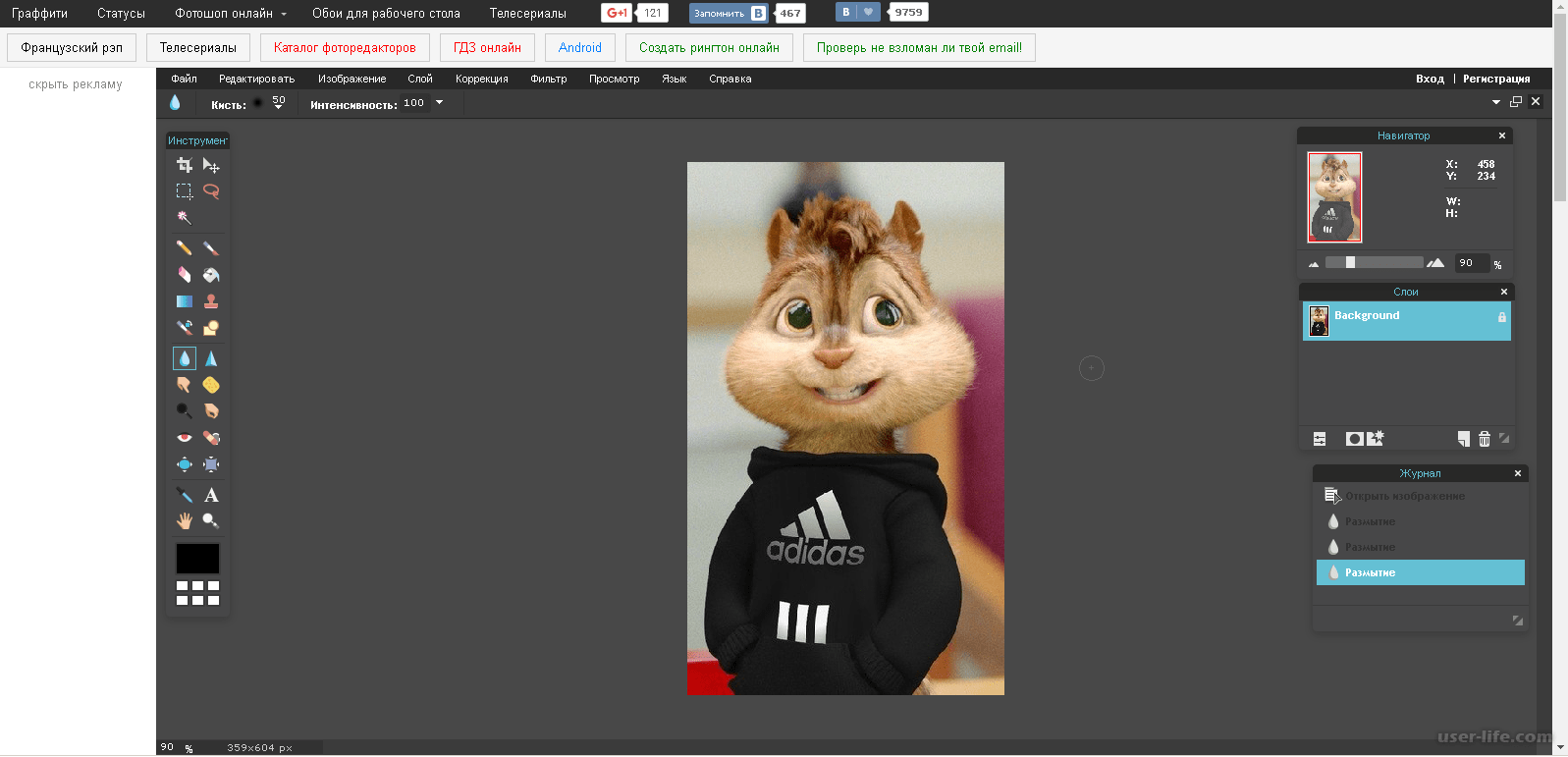Screen dimensions: 1568x757
Task: Toggle the Background layer lock
Action: click(x=1501, y=317)
